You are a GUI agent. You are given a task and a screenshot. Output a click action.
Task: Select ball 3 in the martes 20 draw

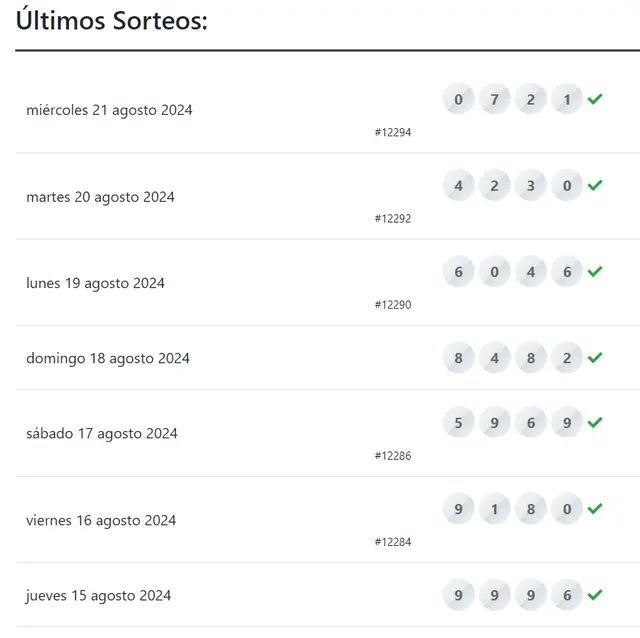(x=531, y=186)
